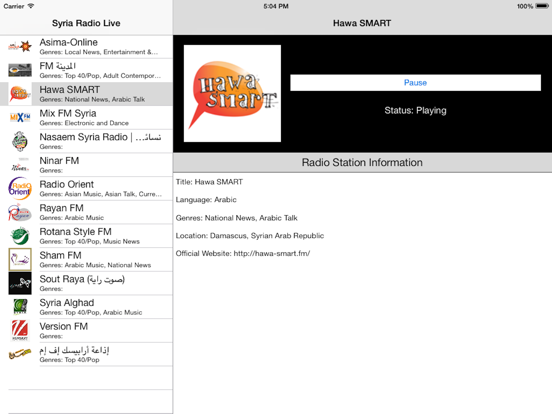Click the Rotana Style FM logo icon
The height and width of the screenshot is (414, 552).
coord(20,236)
